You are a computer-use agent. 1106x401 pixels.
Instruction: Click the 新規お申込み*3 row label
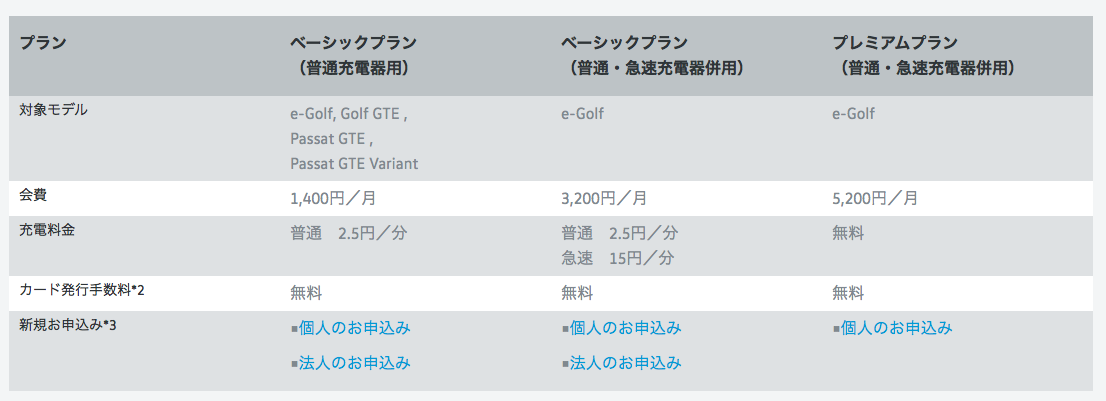68,325
